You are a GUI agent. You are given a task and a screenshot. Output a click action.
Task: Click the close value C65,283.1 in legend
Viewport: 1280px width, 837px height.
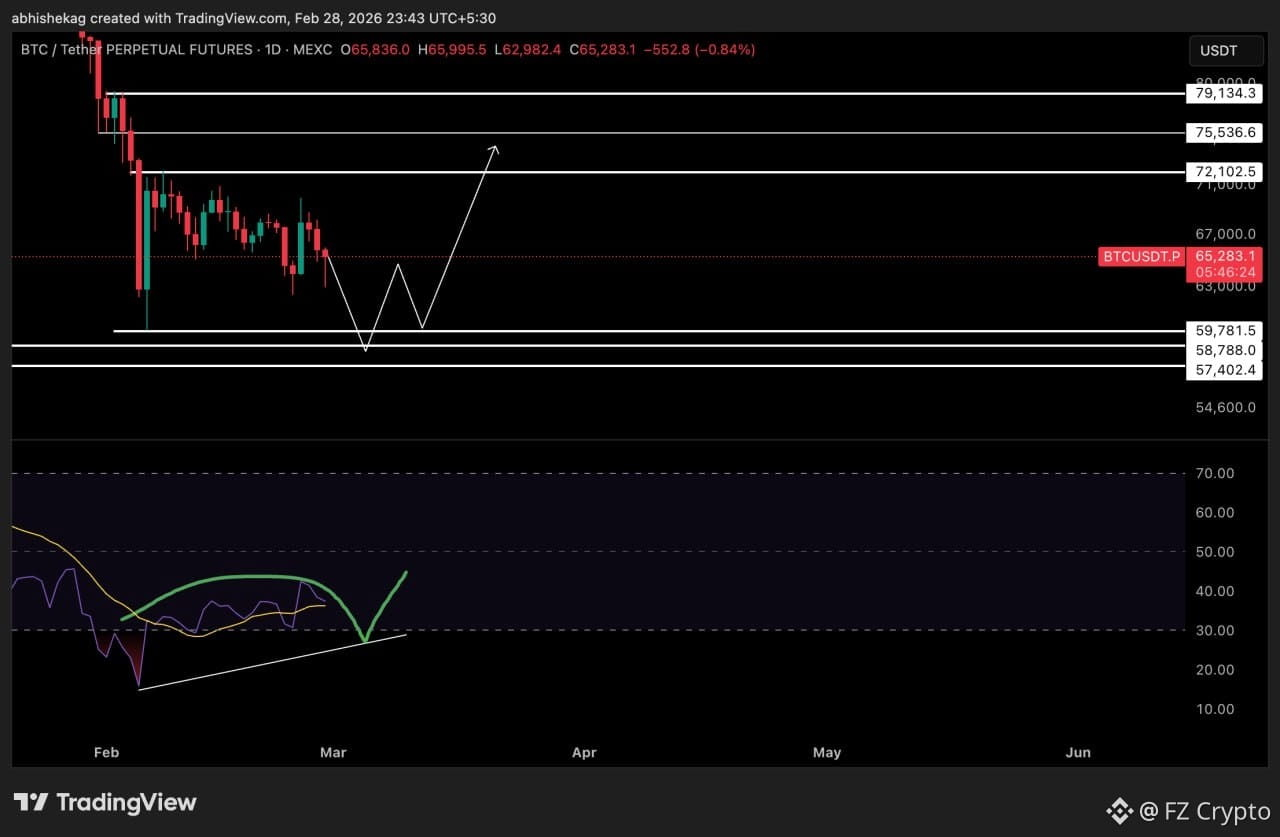pyautogui.click(x=603, y=49)
